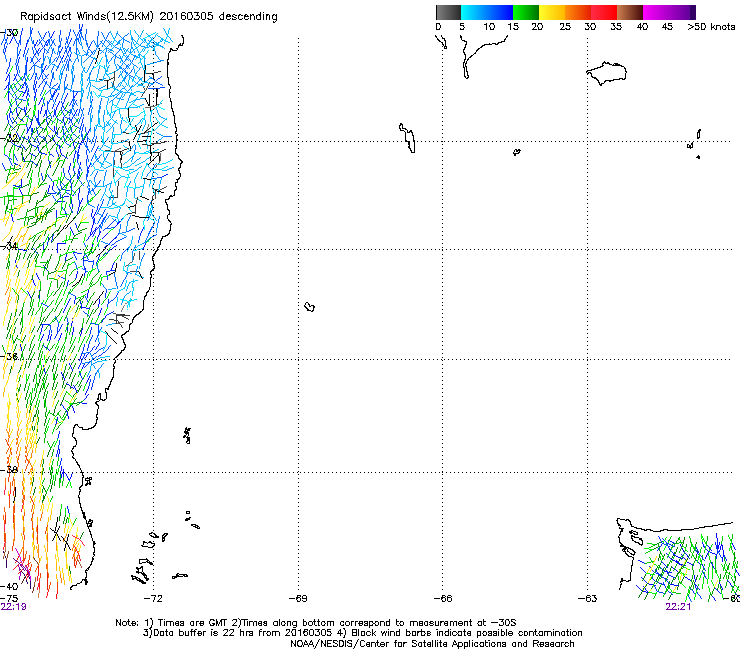
Task: Pick the orange 25-30 knots color segment
Action: [578, 12]
